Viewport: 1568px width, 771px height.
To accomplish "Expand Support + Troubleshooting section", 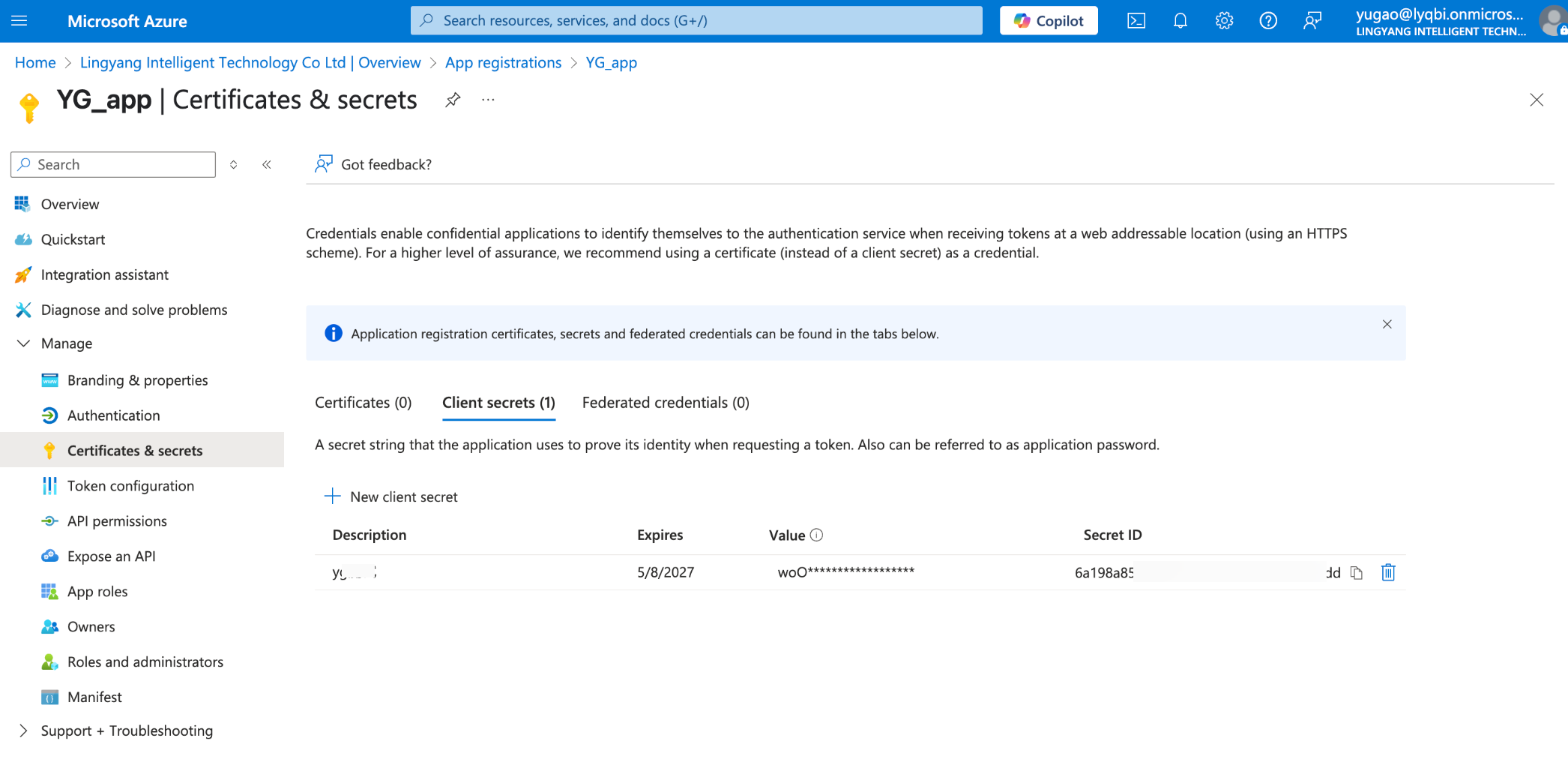I will tap(24, 730).
